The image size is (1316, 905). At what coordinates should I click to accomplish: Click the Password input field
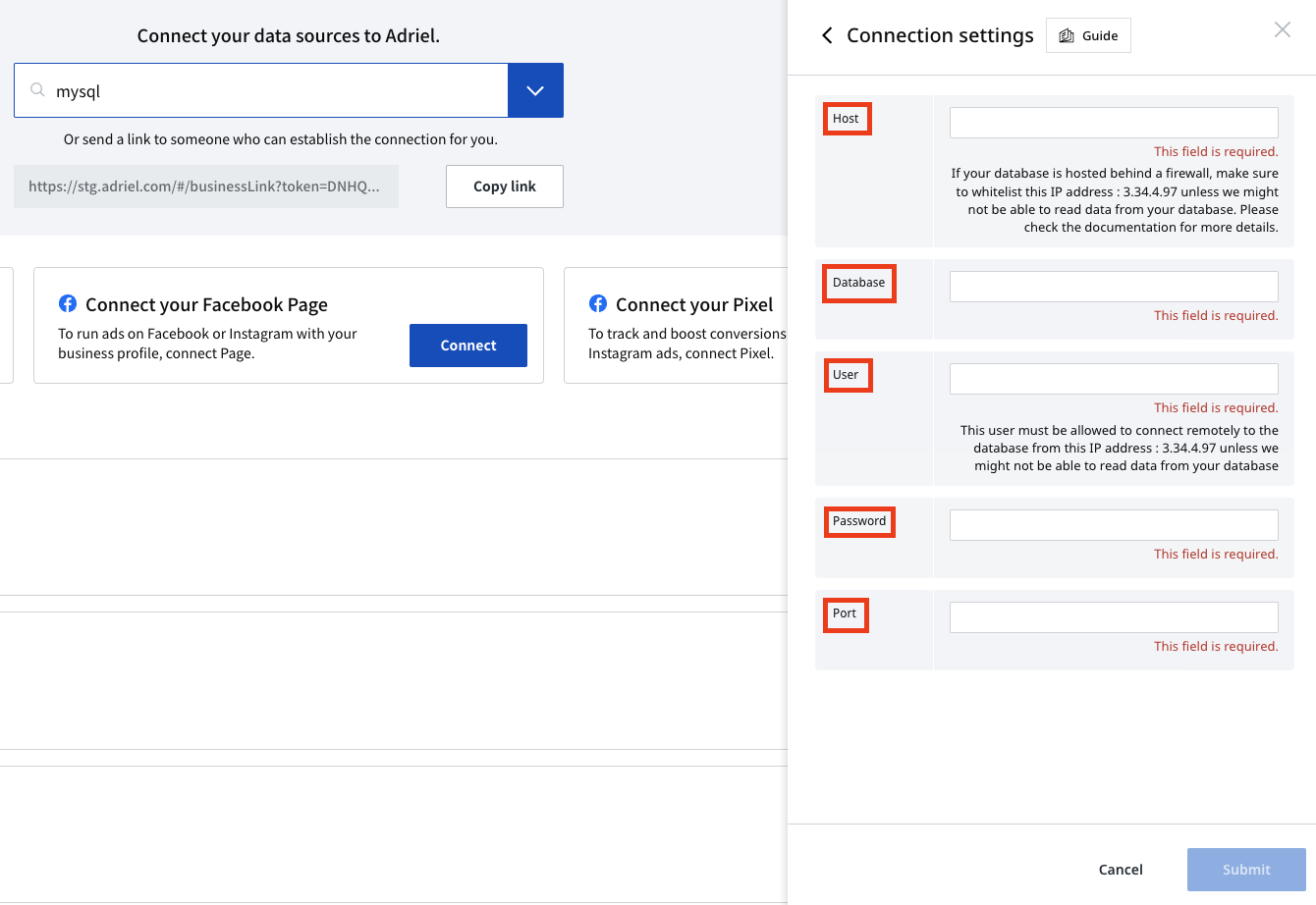click(1114, 525)
